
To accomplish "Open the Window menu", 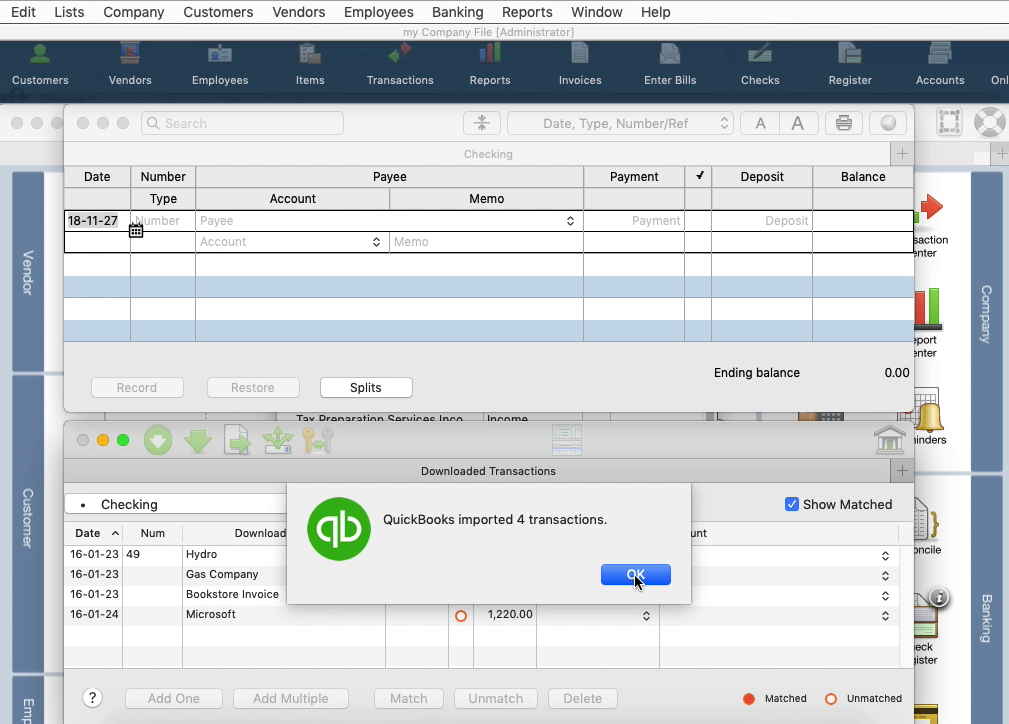I will tap(597, 12).
